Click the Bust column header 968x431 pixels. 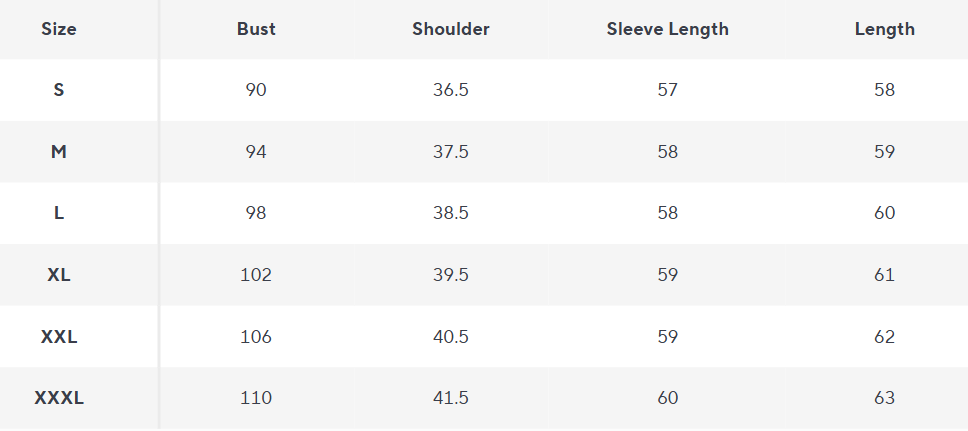256,29
